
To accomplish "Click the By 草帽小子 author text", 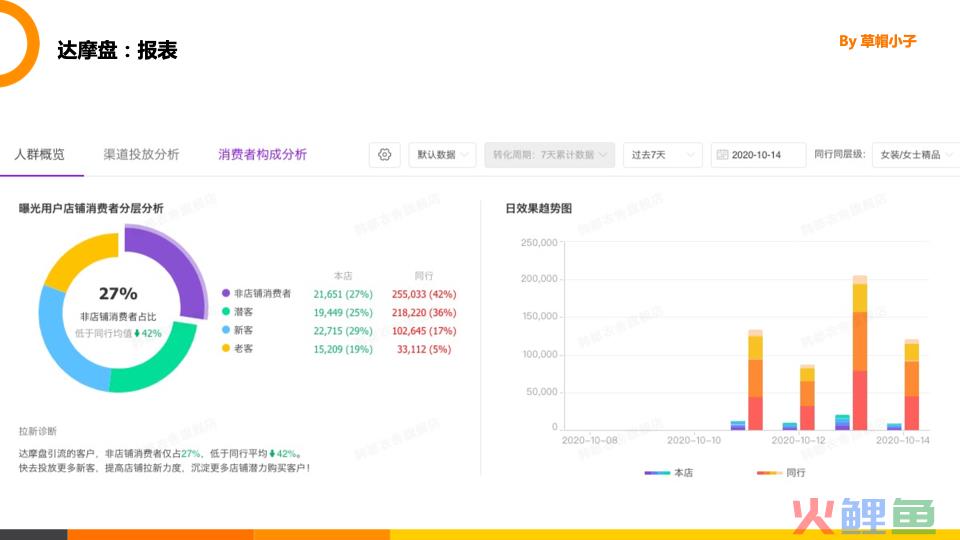I will tap(878, 41).
